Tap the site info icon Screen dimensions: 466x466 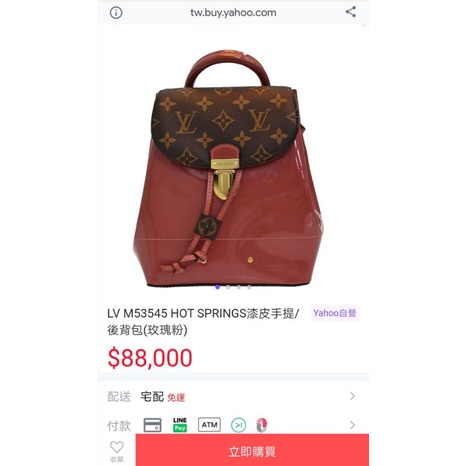116,13
